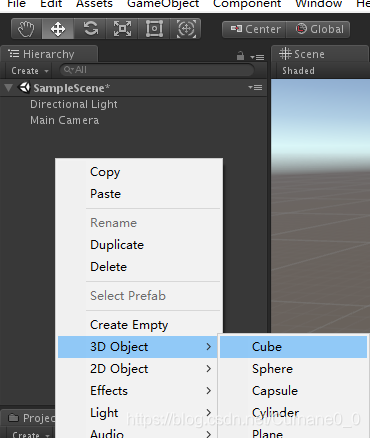This screenshot has width=370, height=438.
Task: Toggle Global handle rotation
Action: coord(318,29)
